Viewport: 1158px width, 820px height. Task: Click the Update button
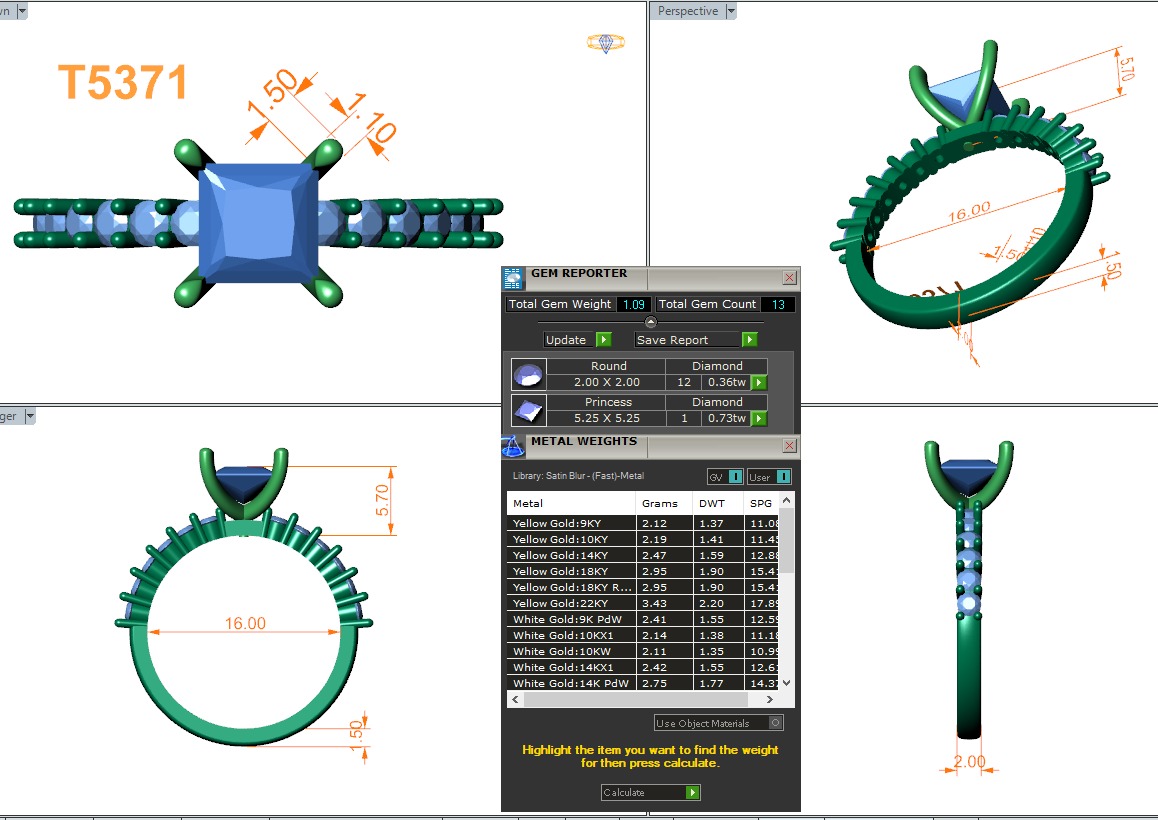(567, 340)
